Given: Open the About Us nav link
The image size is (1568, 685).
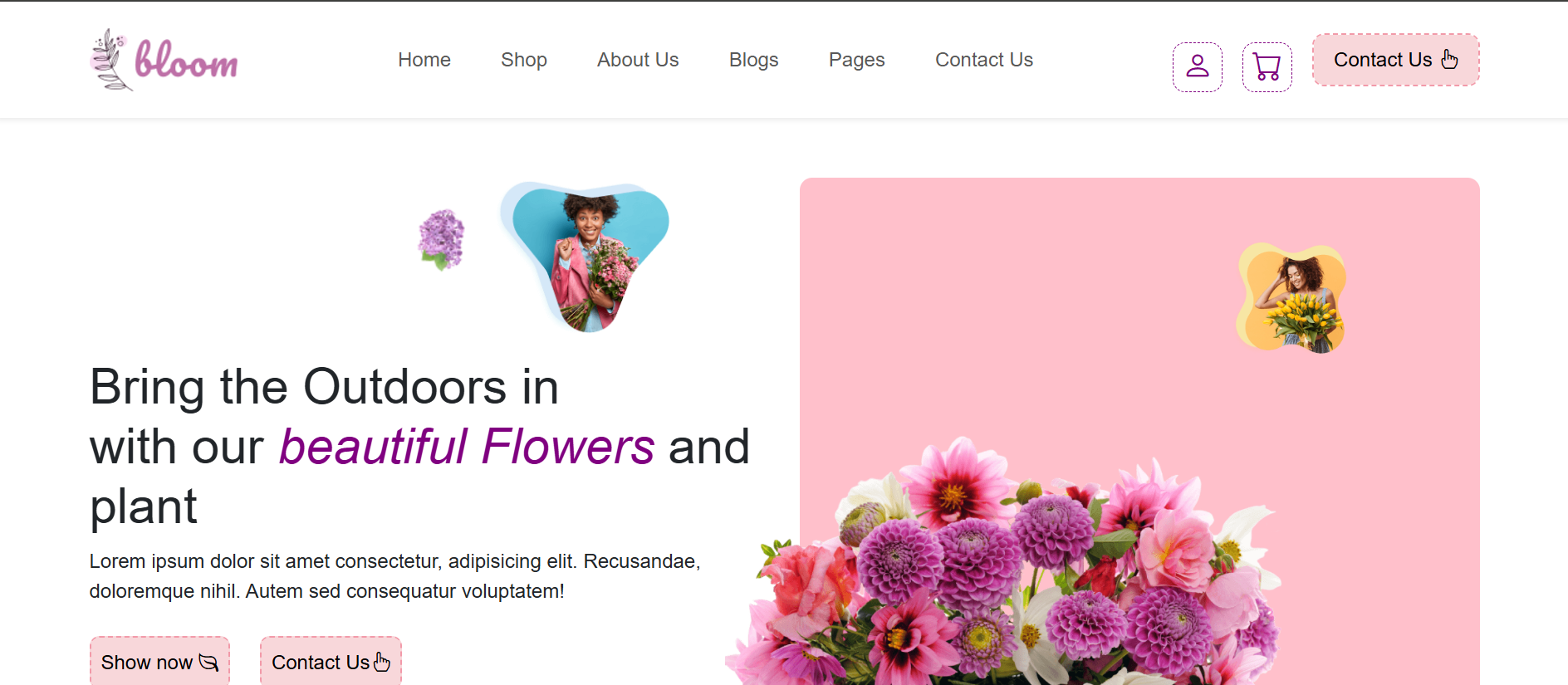Looking at the screenshot, I should (637, 60).
